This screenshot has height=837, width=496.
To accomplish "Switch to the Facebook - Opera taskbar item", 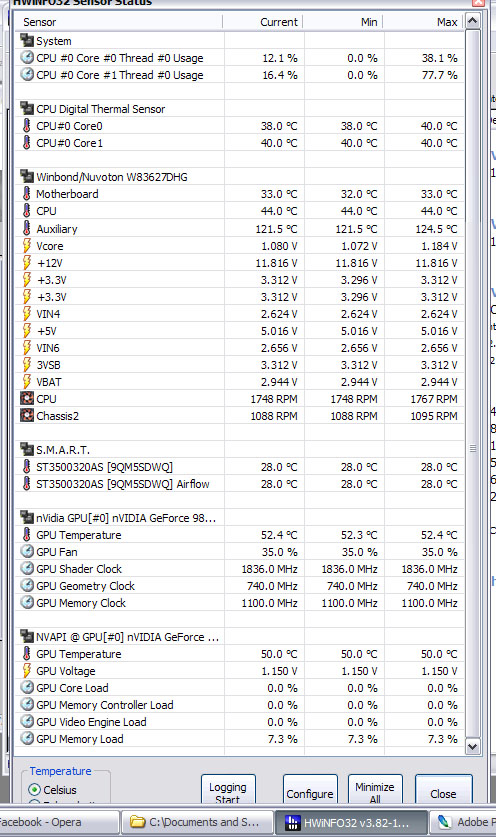I will (x=58, y=822).
